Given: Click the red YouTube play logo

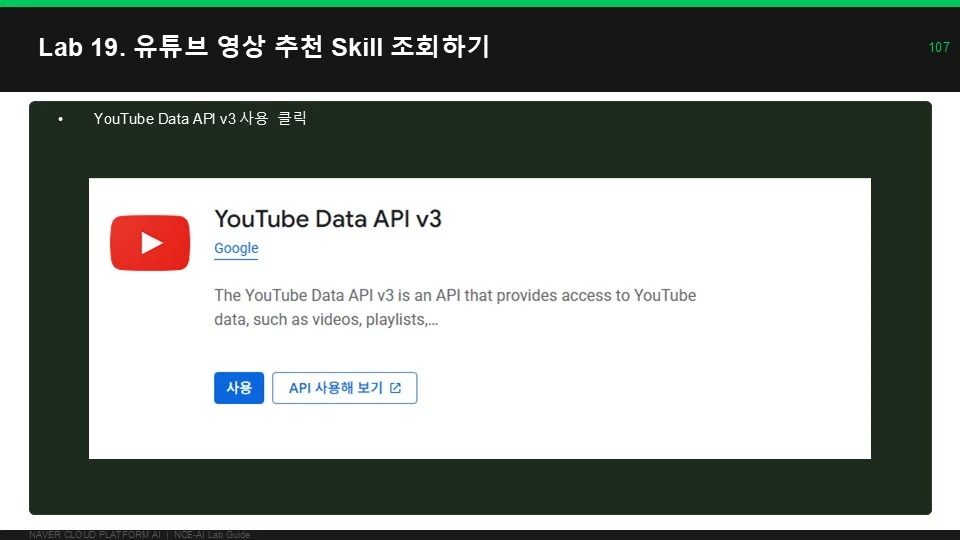Looking at the screenshot, I should tap(150, 242).
